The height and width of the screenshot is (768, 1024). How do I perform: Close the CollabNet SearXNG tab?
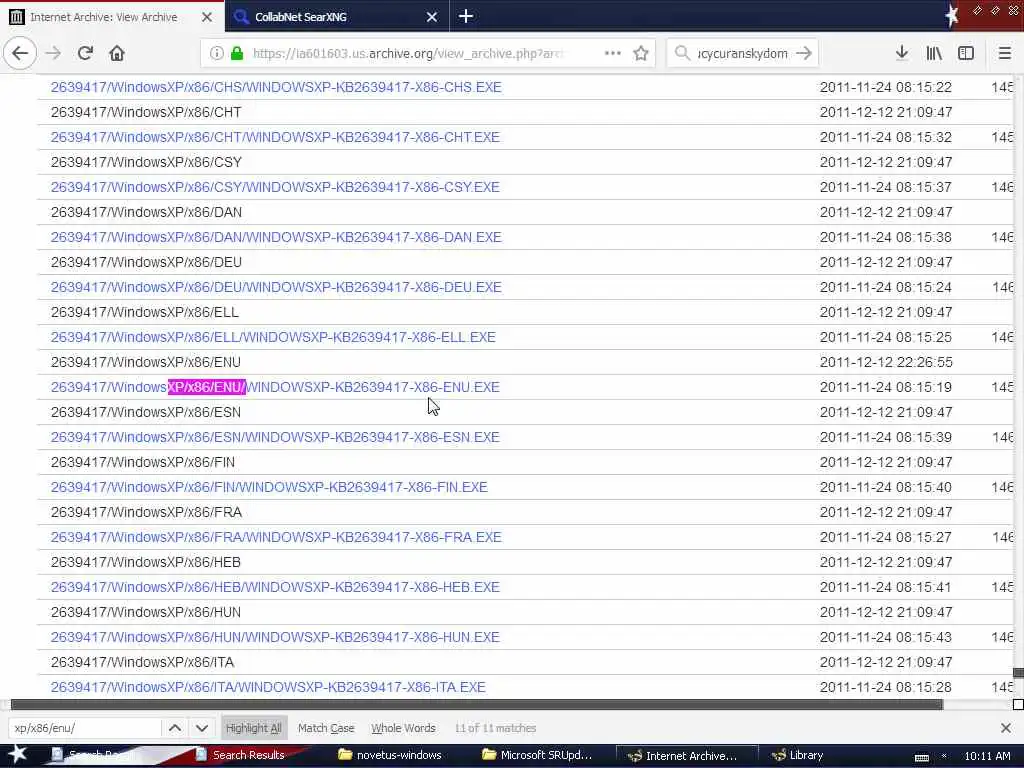pos(432,17)
